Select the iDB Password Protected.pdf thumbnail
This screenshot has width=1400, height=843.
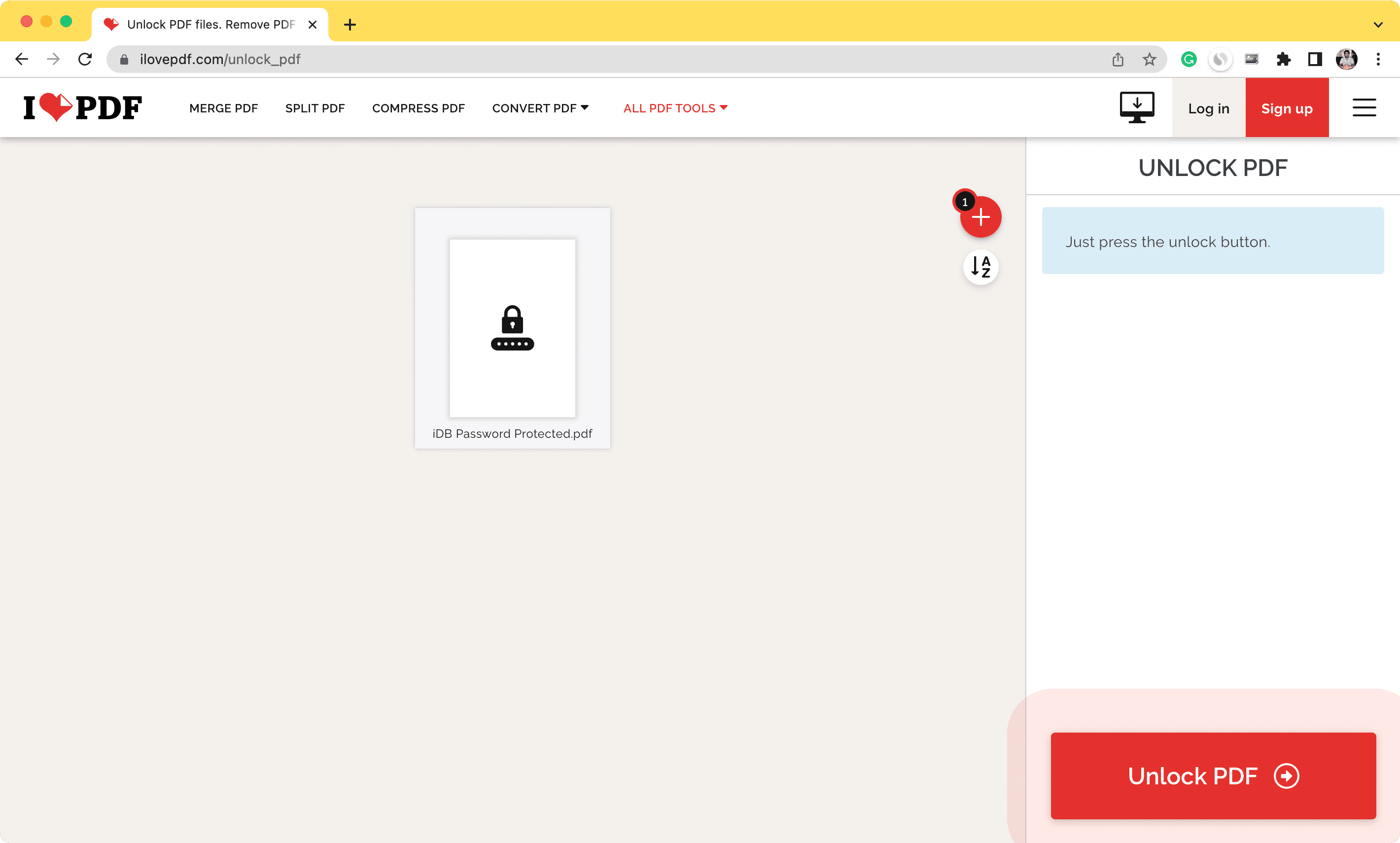pyautogui.click(x=512, y=328)
